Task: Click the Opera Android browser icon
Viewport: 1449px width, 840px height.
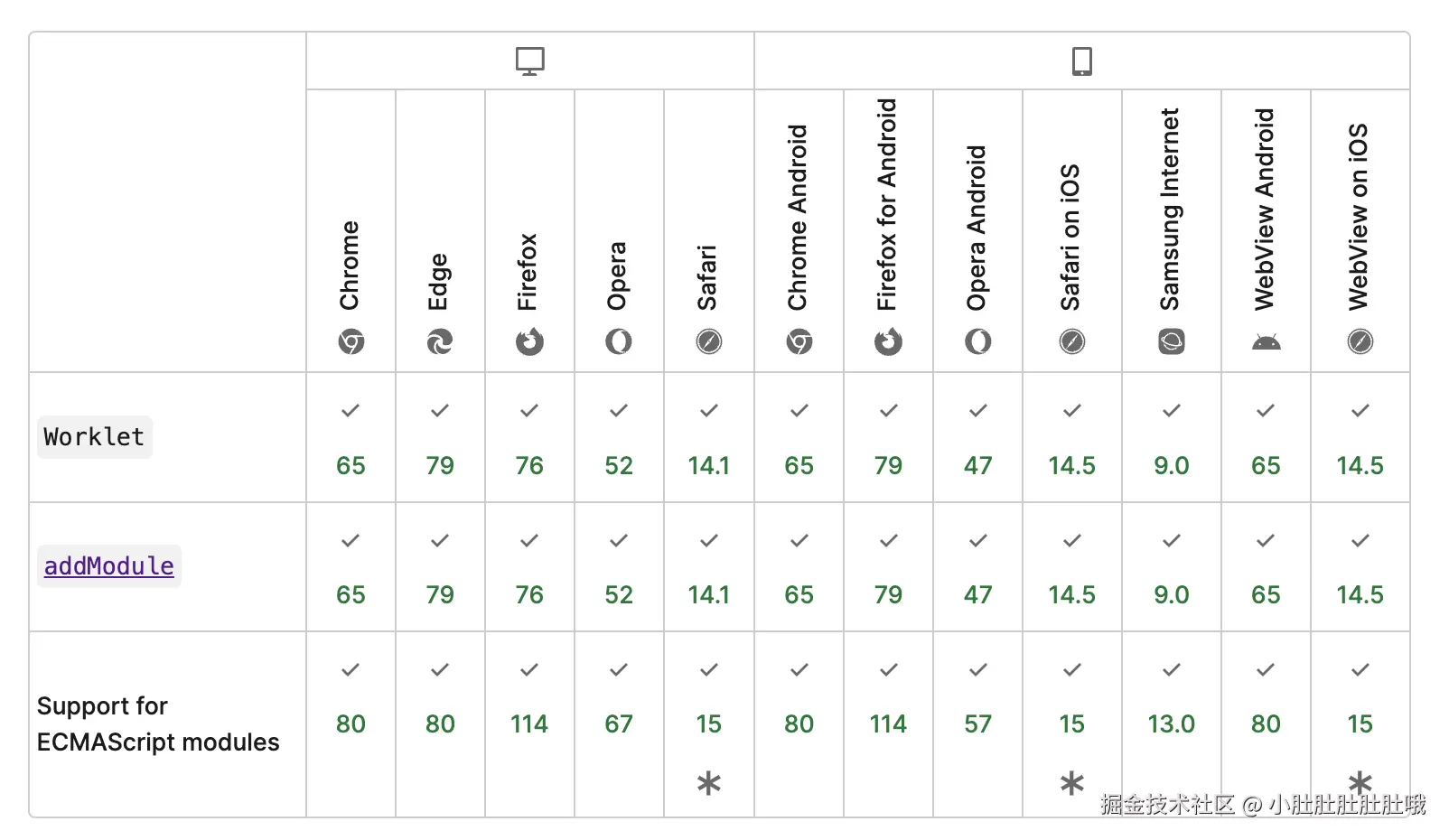Action: coord(978,341)
